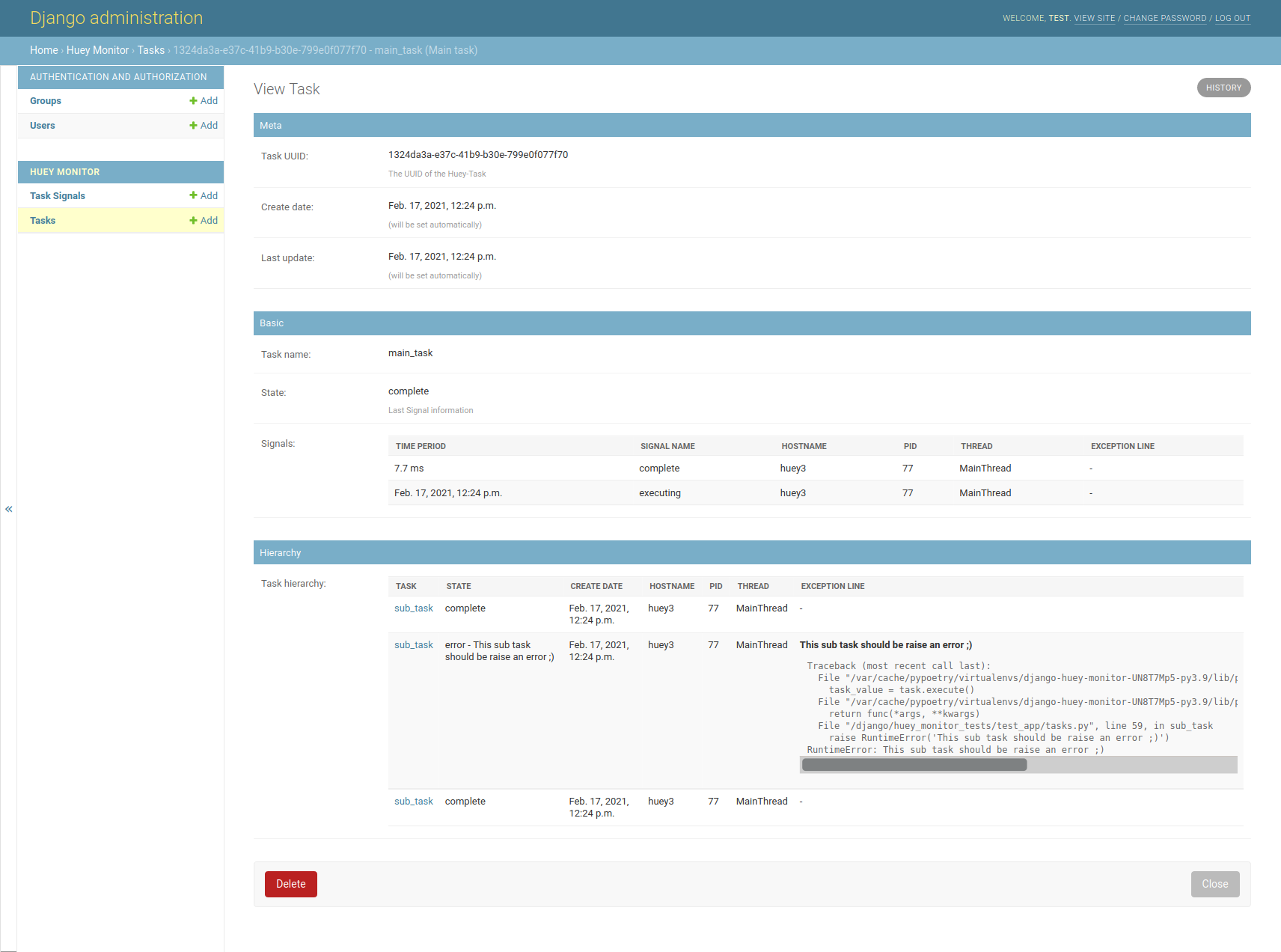This screenshot has height=952, width=1281.
Task: Click the Hierarchy section header
Action: coord(752,552)
